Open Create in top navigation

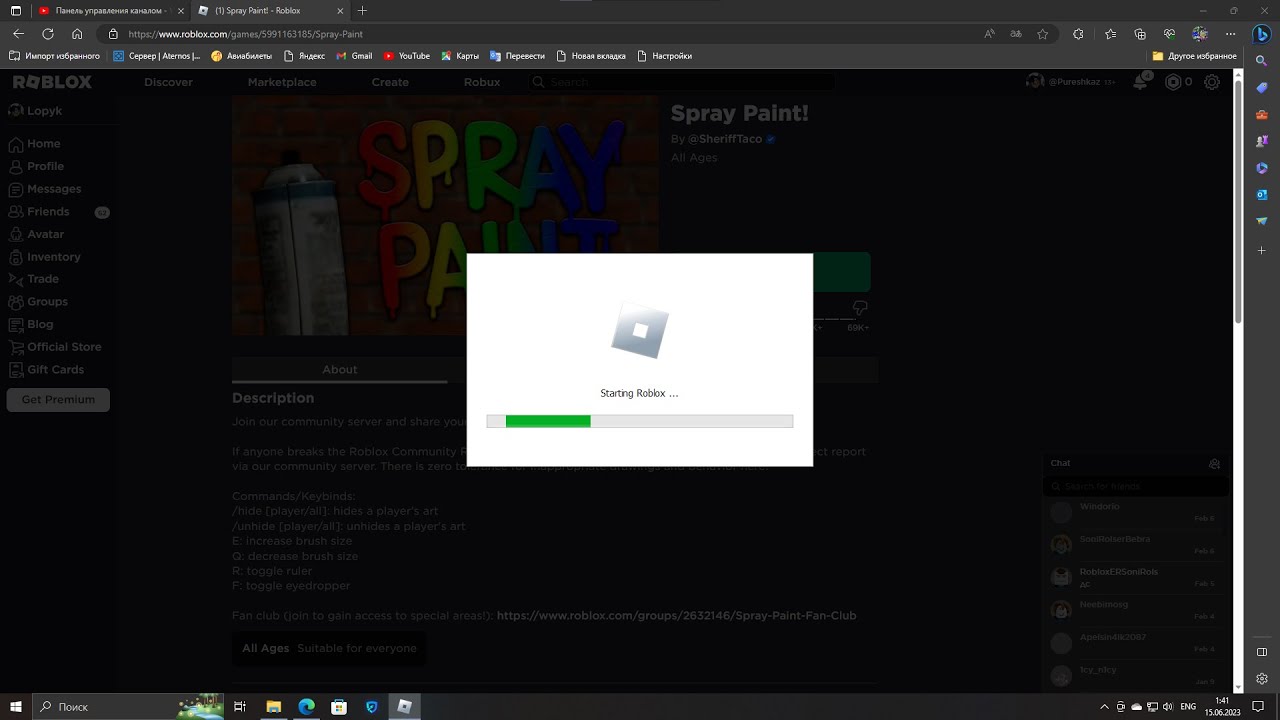390,82
